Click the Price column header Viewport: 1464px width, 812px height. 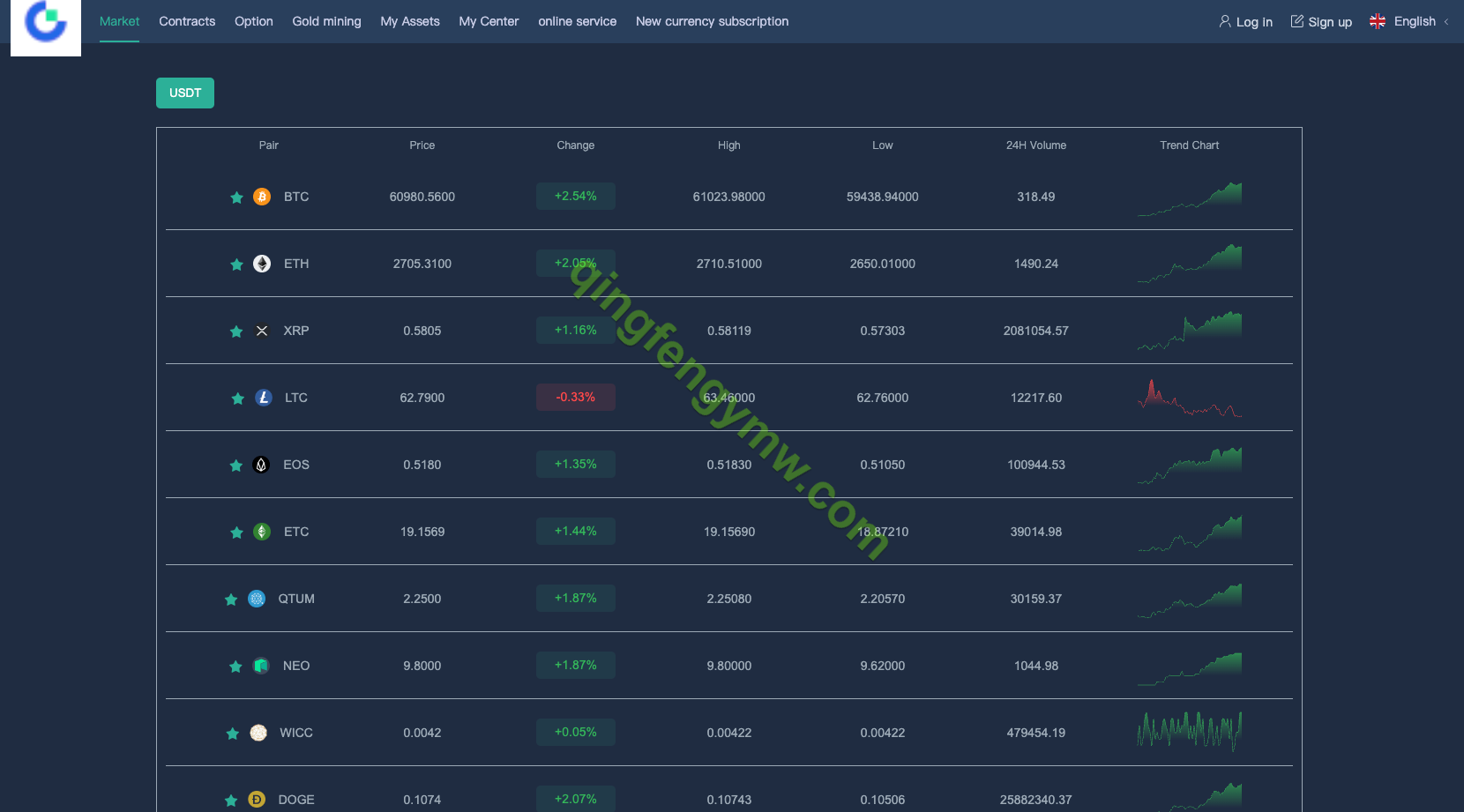point(422,145)
